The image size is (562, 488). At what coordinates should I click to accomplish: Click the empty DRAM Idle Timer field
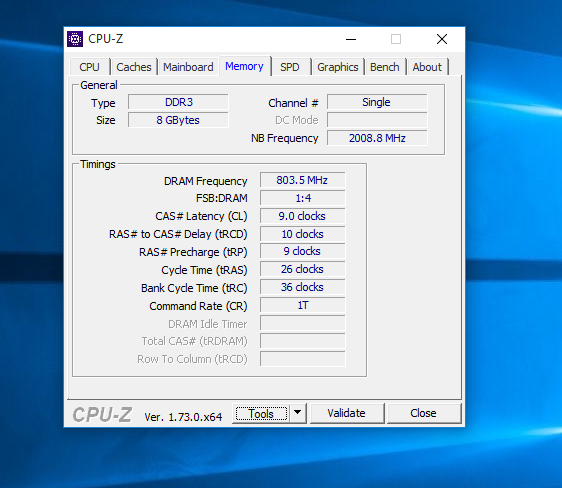[303, 323]
